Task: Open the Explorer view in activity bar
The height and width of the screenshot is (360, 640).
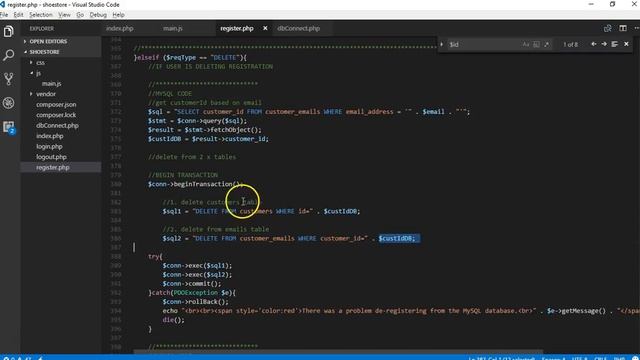Action: click(x=9, y=31)
